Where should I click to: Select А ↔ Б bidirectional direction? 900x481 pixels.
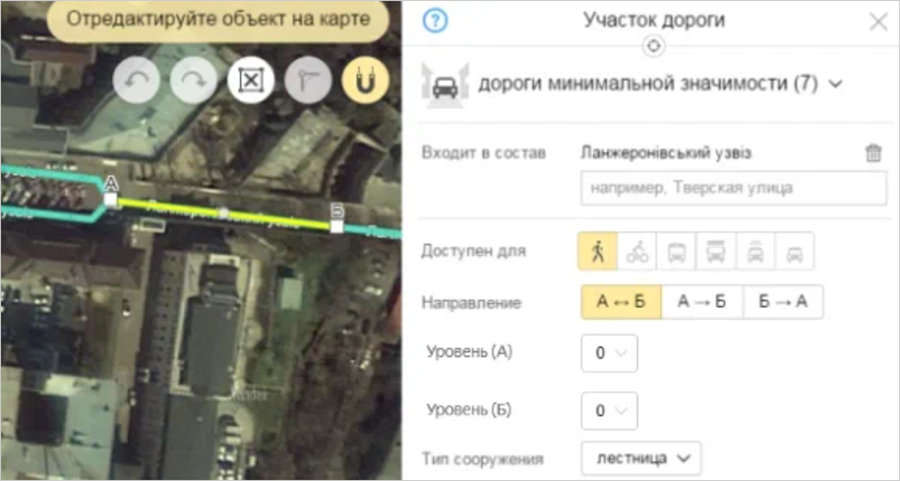[621, 302]
